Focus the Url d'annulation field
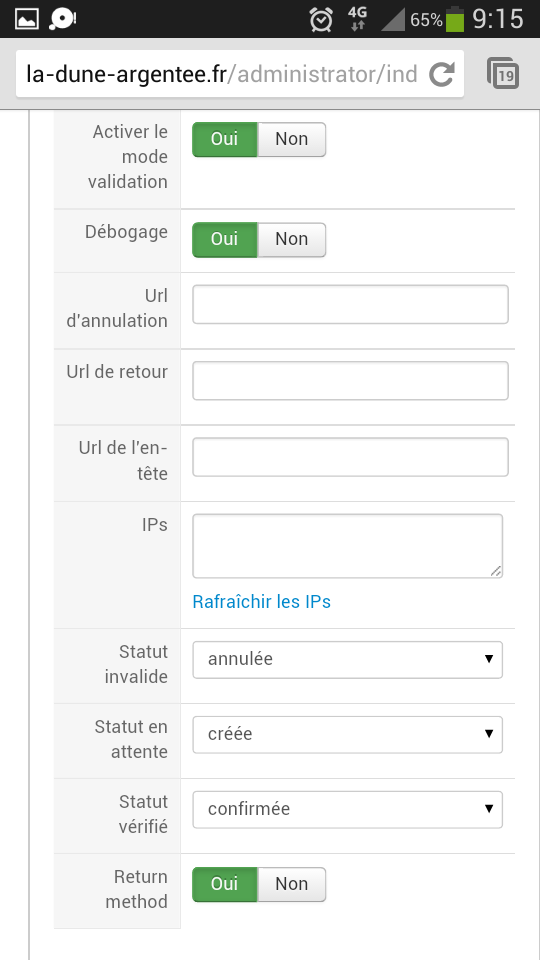 (x=350, y=304)
